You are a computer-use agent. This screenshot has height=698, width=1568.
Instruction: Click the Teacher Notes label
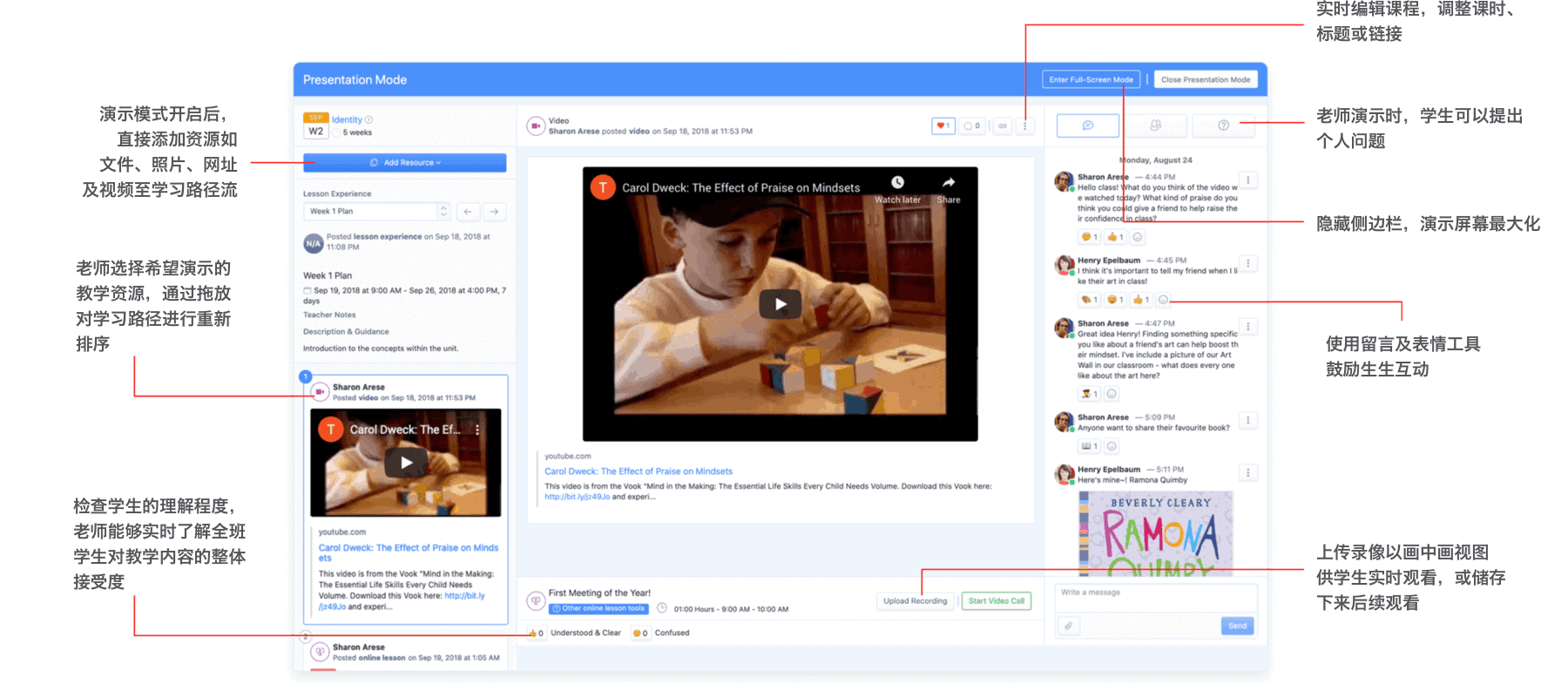click(329, 315)
